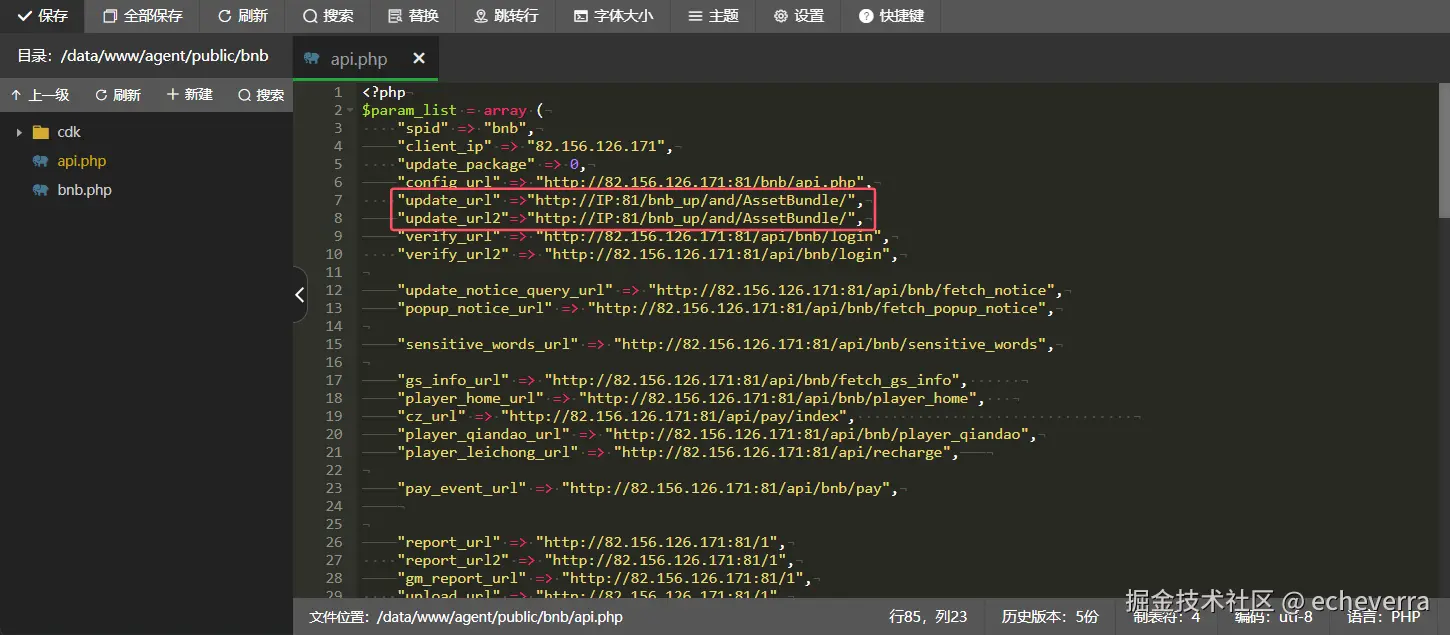
Task: Click the 保存 checkmark icon
Action: pyautogui.click(x=25, y=16)
